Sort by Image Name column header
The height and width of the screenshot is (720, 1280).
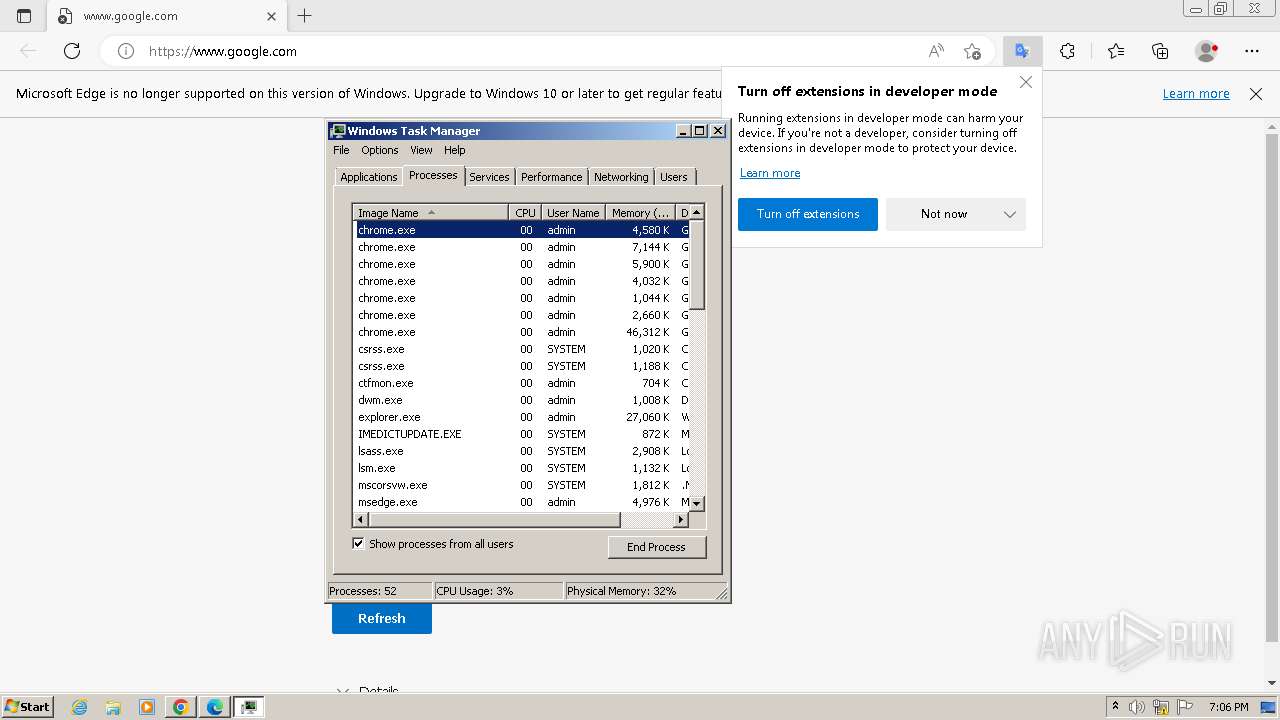[430, 212]
